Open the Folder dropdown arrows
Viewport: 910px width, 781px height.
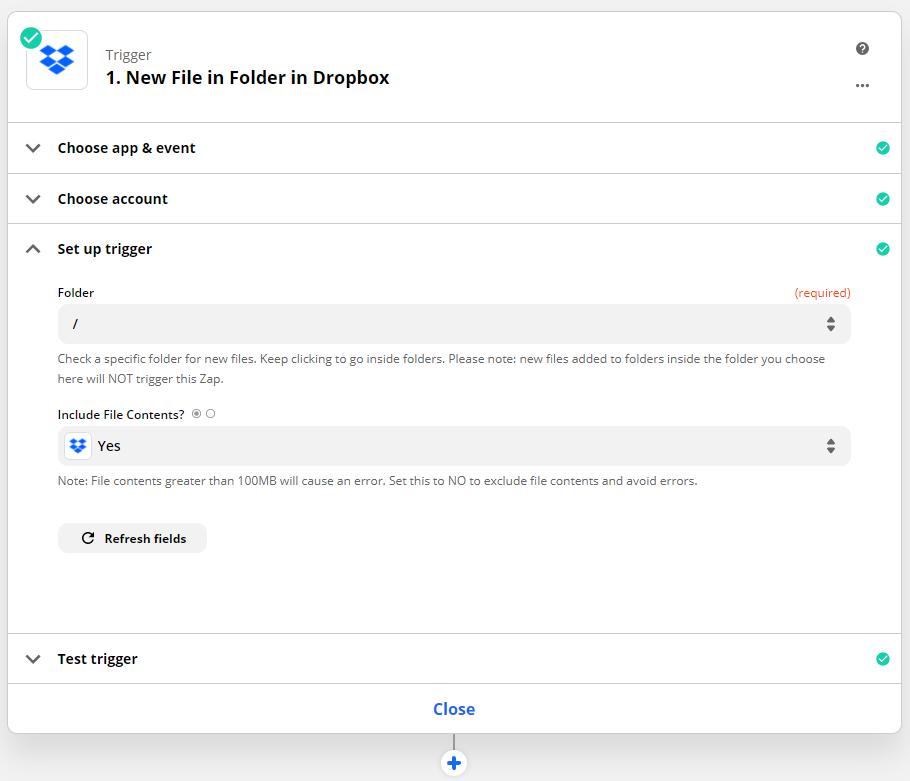pos(830,324)
